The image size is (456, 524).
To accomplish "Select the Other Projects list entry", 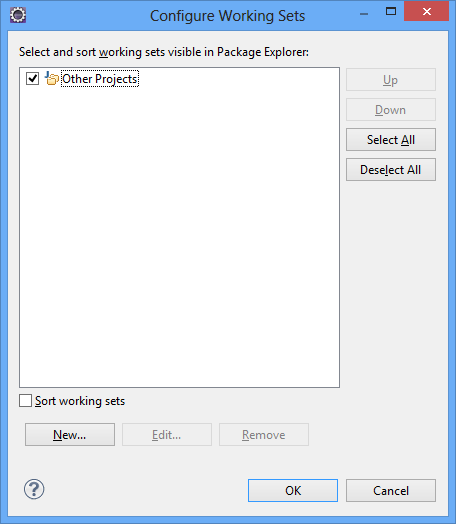I will (x=100, y=79).
